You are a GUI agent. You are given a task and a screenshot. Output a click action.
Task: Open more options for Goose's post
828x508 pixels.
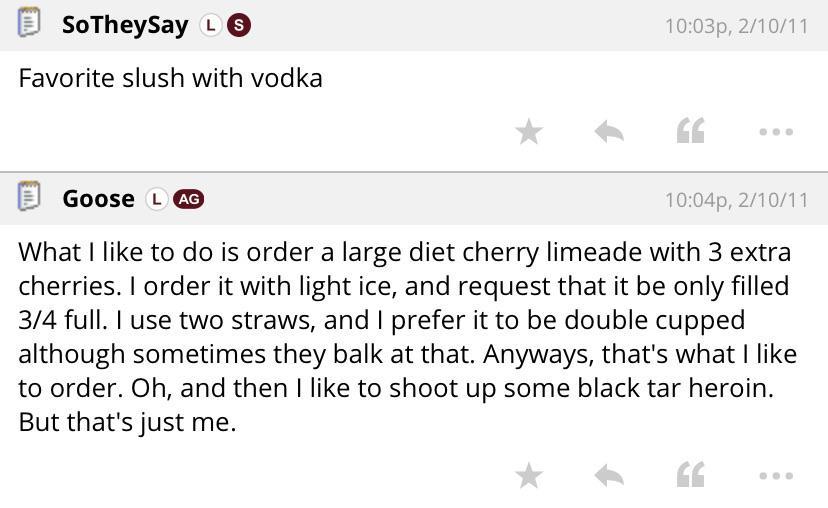coord(776,475)
